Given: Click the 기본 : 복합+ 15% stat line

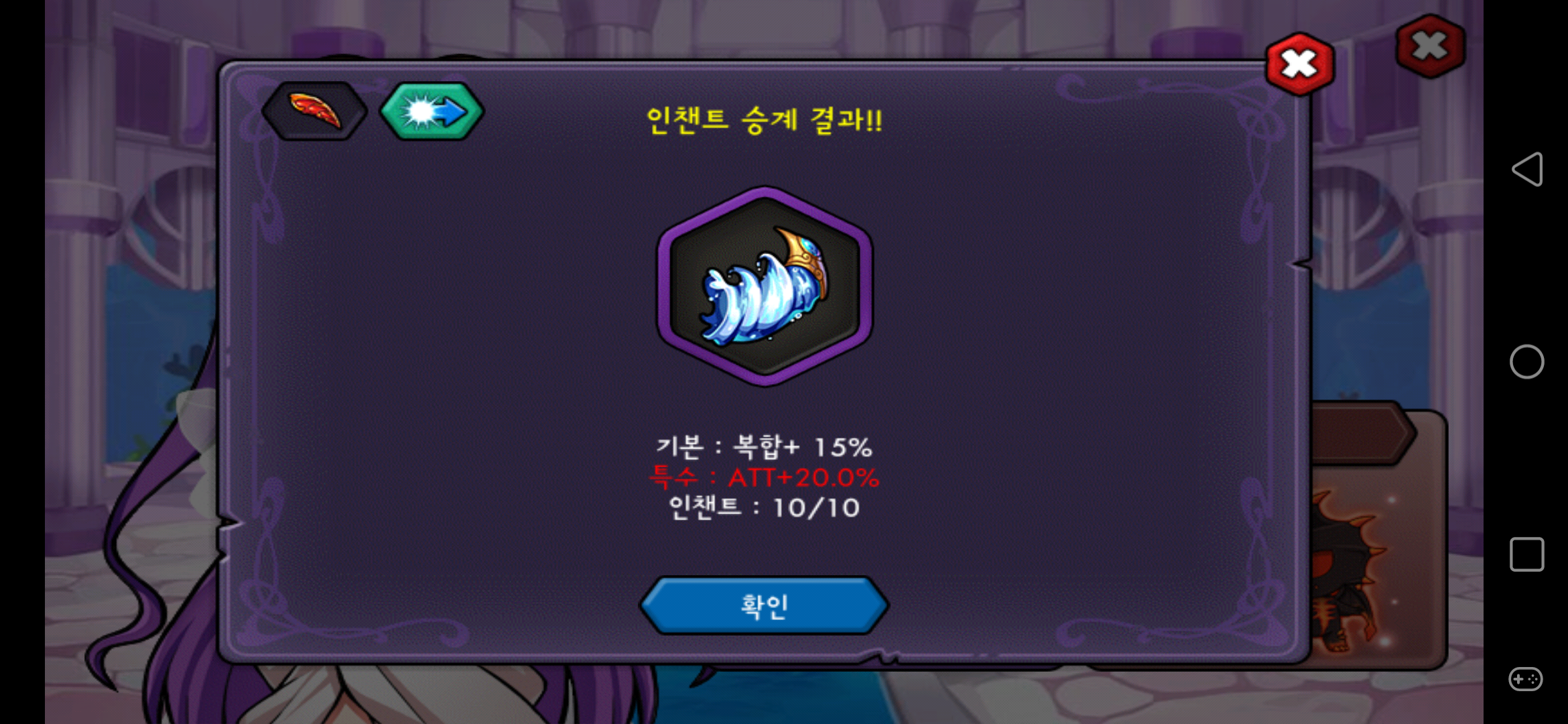Looking at the screenshot, I should tap(765, 446).
